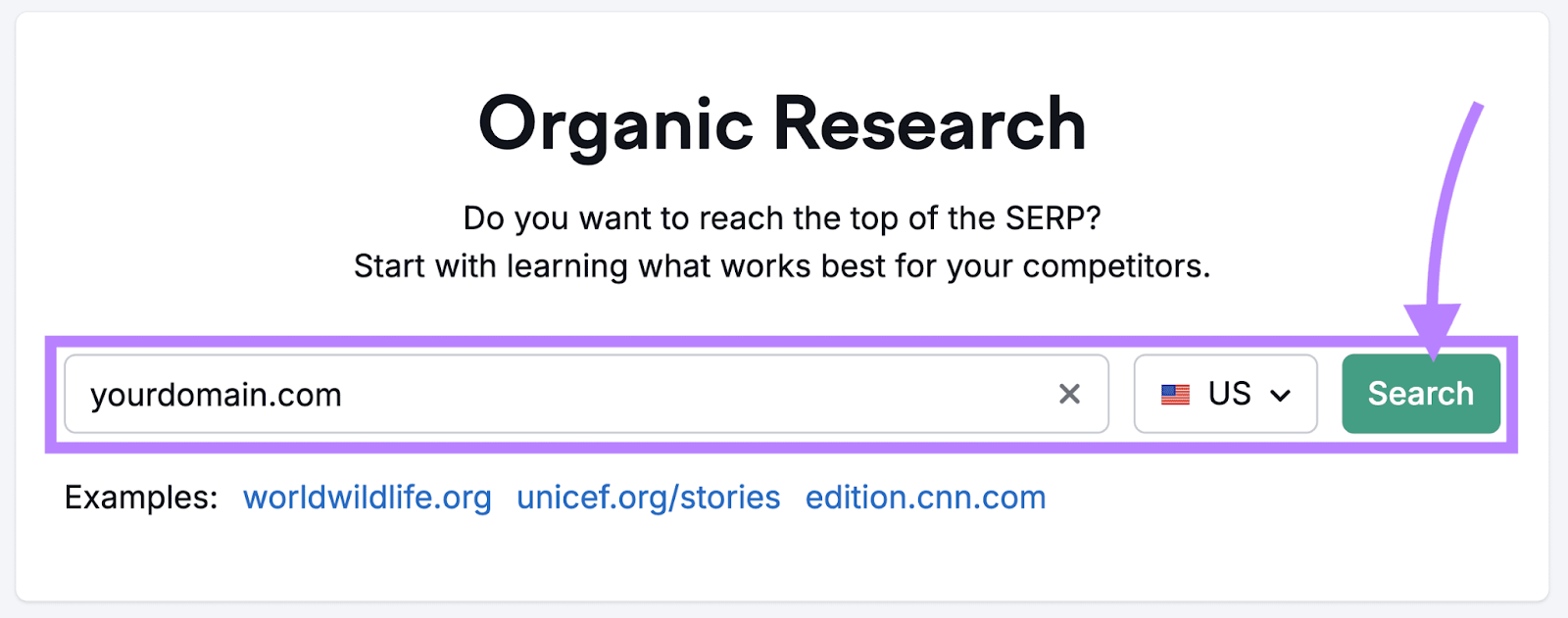Expand the region selector showing US
Viewport: 1568px width, 618px height.
[1225, 395]
